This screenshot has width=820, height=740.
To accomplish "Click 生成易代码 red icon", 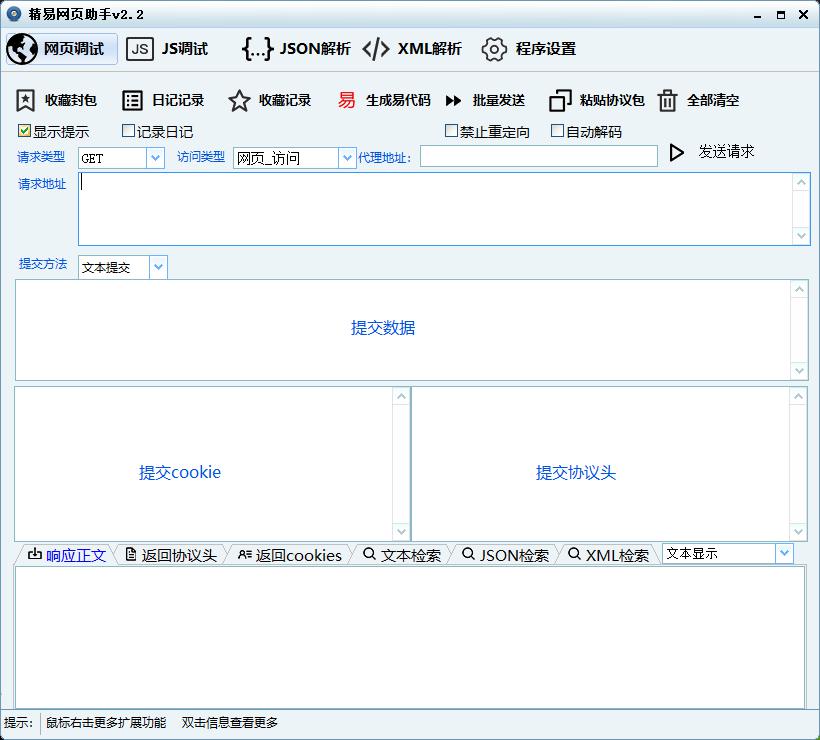I will tap(346, 100).
